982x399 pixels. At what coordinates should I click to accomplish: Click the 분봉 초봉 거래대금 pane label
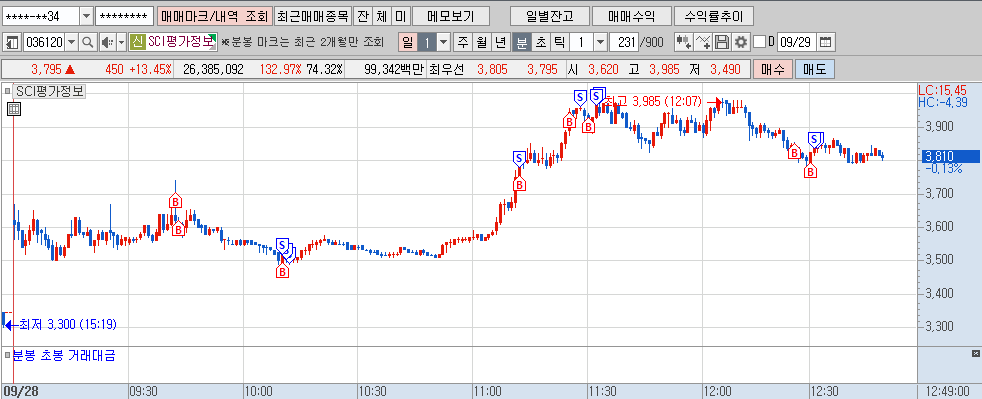(x=64, y=356)
